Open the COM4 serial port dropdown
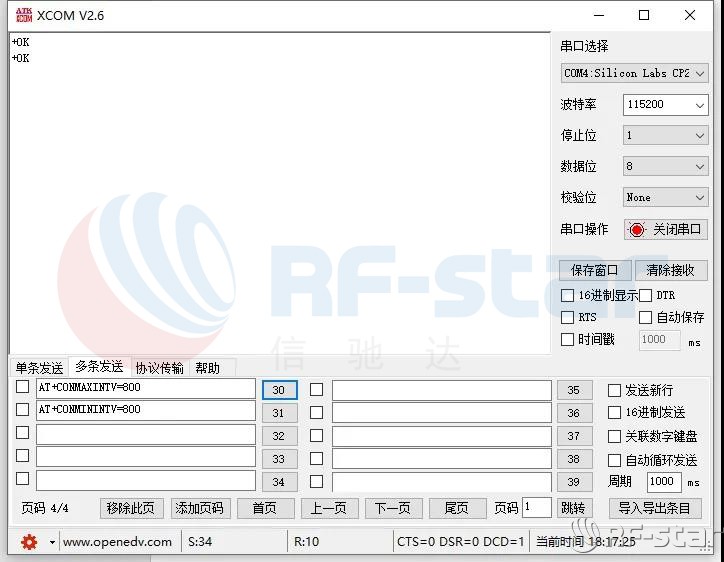The width and height of the screenshot is (724, 562). click(634, 73)
